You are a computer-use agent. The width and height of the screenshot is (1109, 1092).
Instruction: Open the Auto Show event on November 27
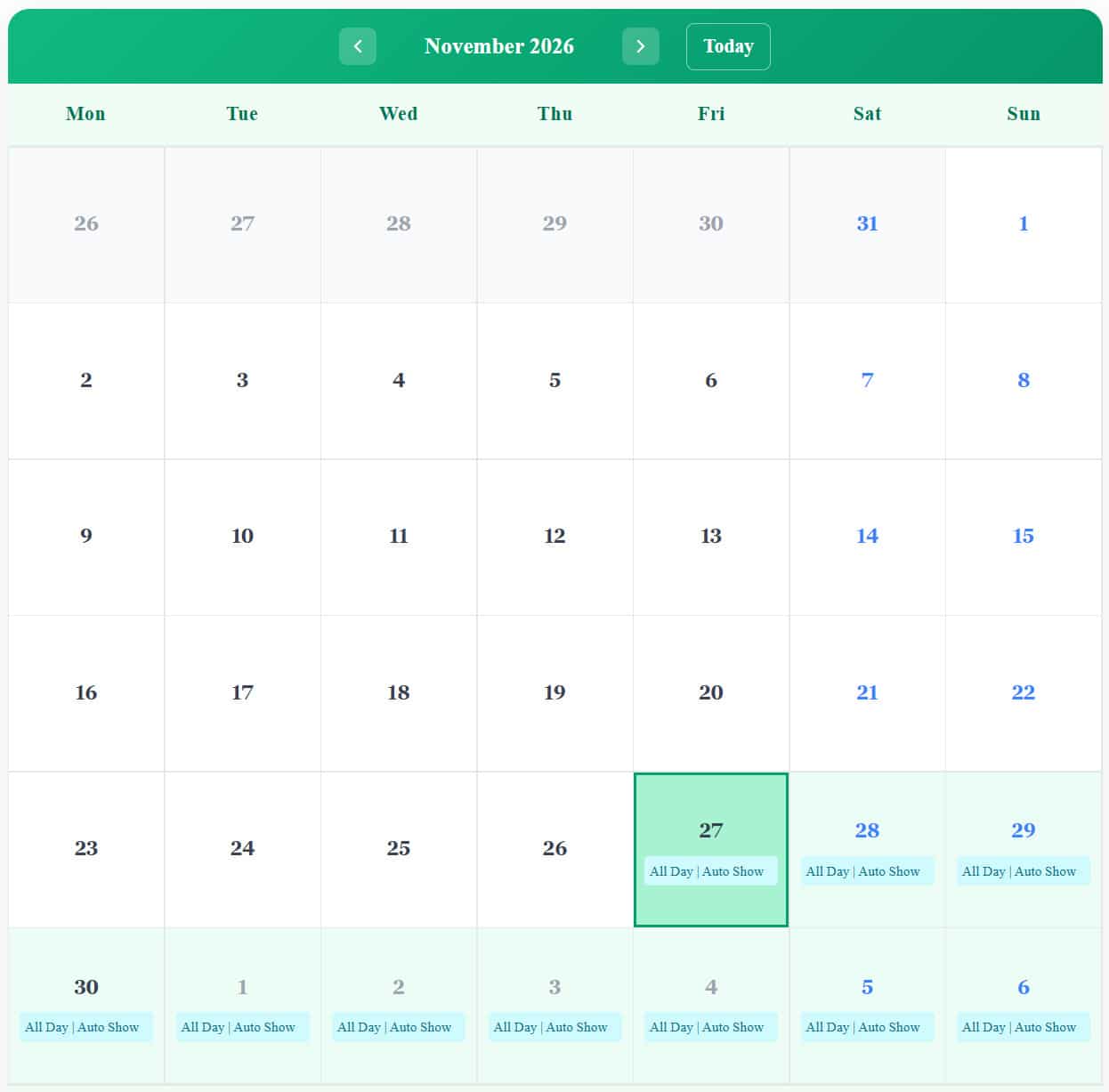(x=710, y=870)
